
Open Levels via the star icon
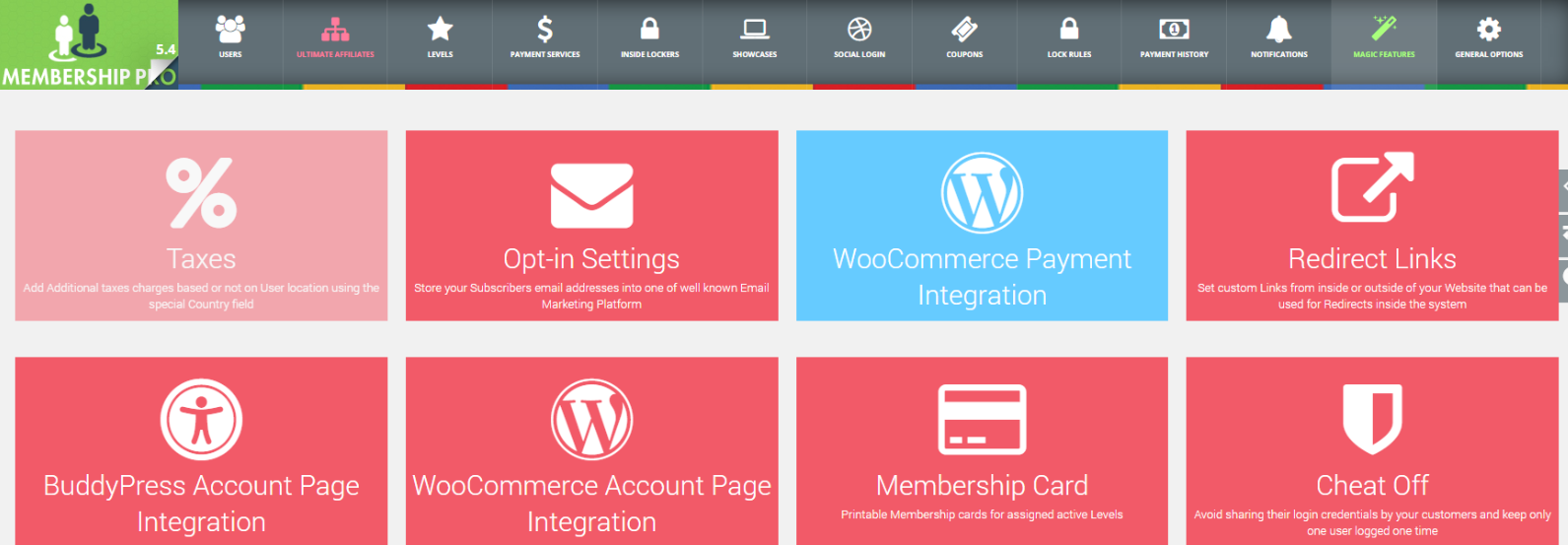pyautogui.click(x=440, y=30)
